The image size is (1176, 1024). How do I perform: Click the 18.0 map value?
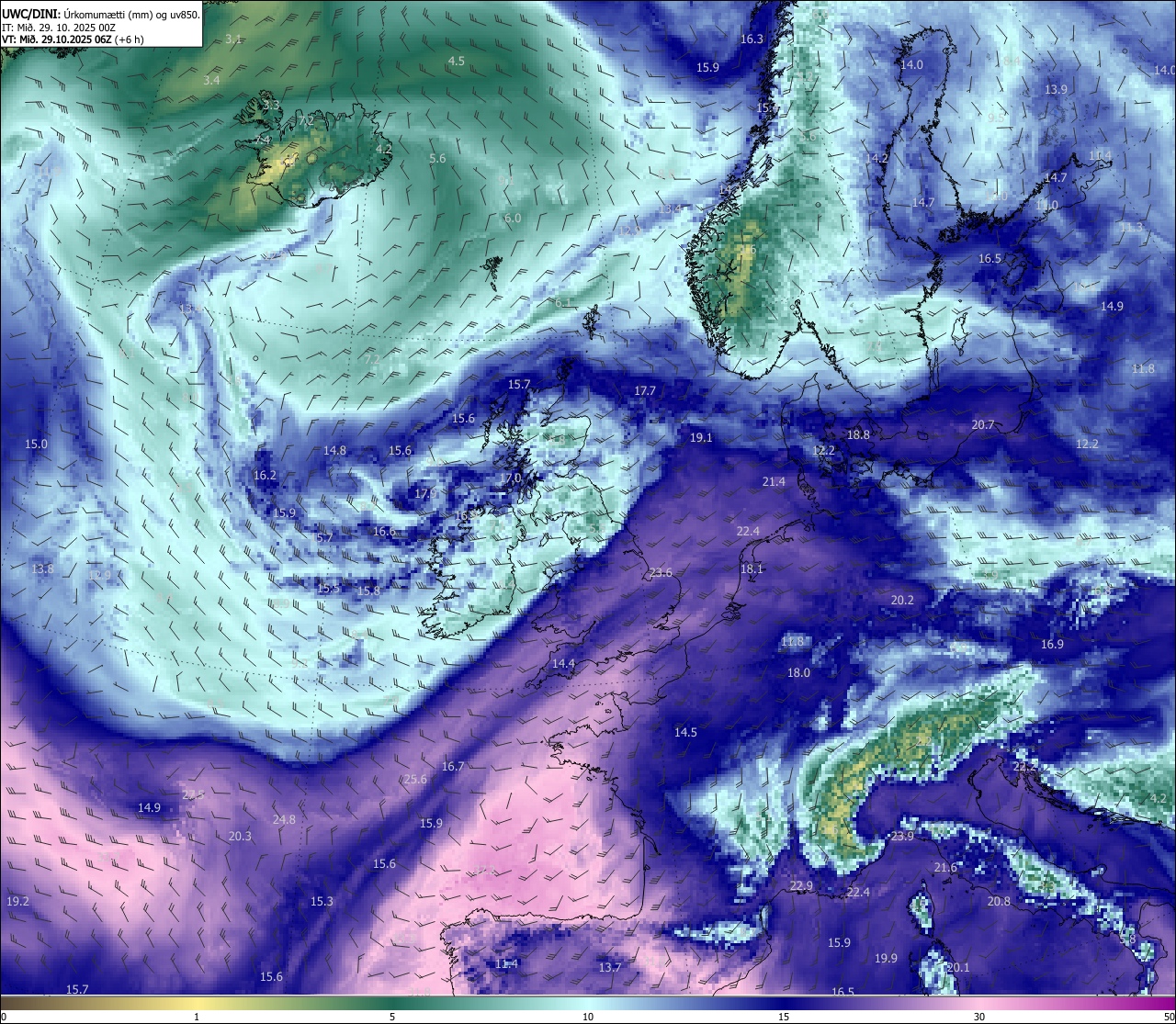tap(798, 673)
